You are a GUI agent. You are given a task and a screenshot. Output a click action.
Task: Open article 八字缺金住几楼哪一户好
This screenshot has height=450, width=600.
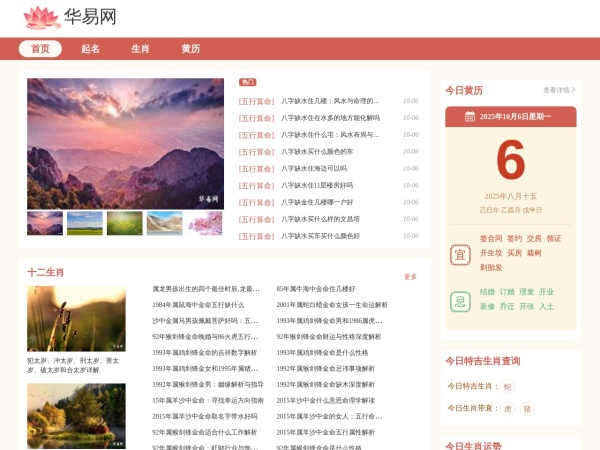pos(317,202)
